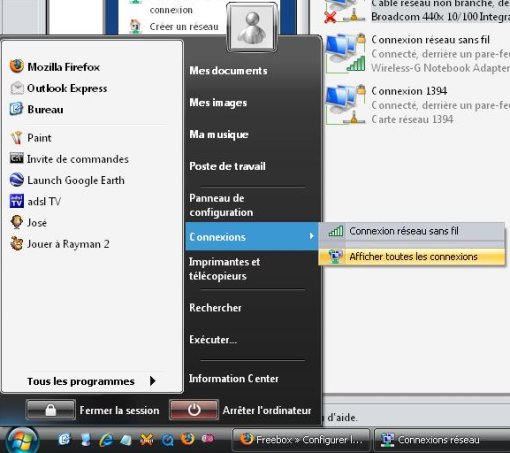Open Mes images folder

tap(218, 102)
